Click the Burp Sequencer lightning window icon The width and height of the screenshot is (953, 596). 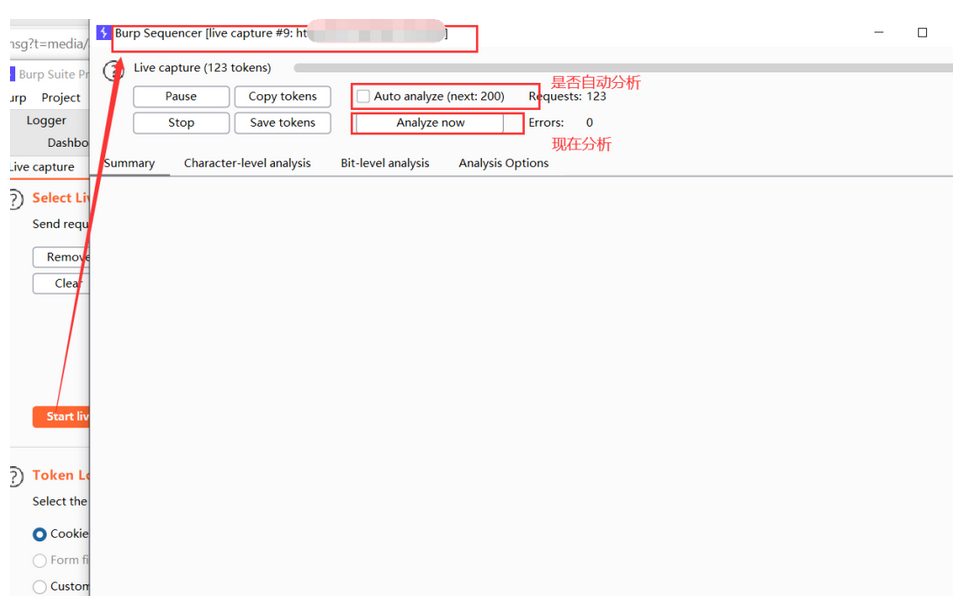(103, 32)
